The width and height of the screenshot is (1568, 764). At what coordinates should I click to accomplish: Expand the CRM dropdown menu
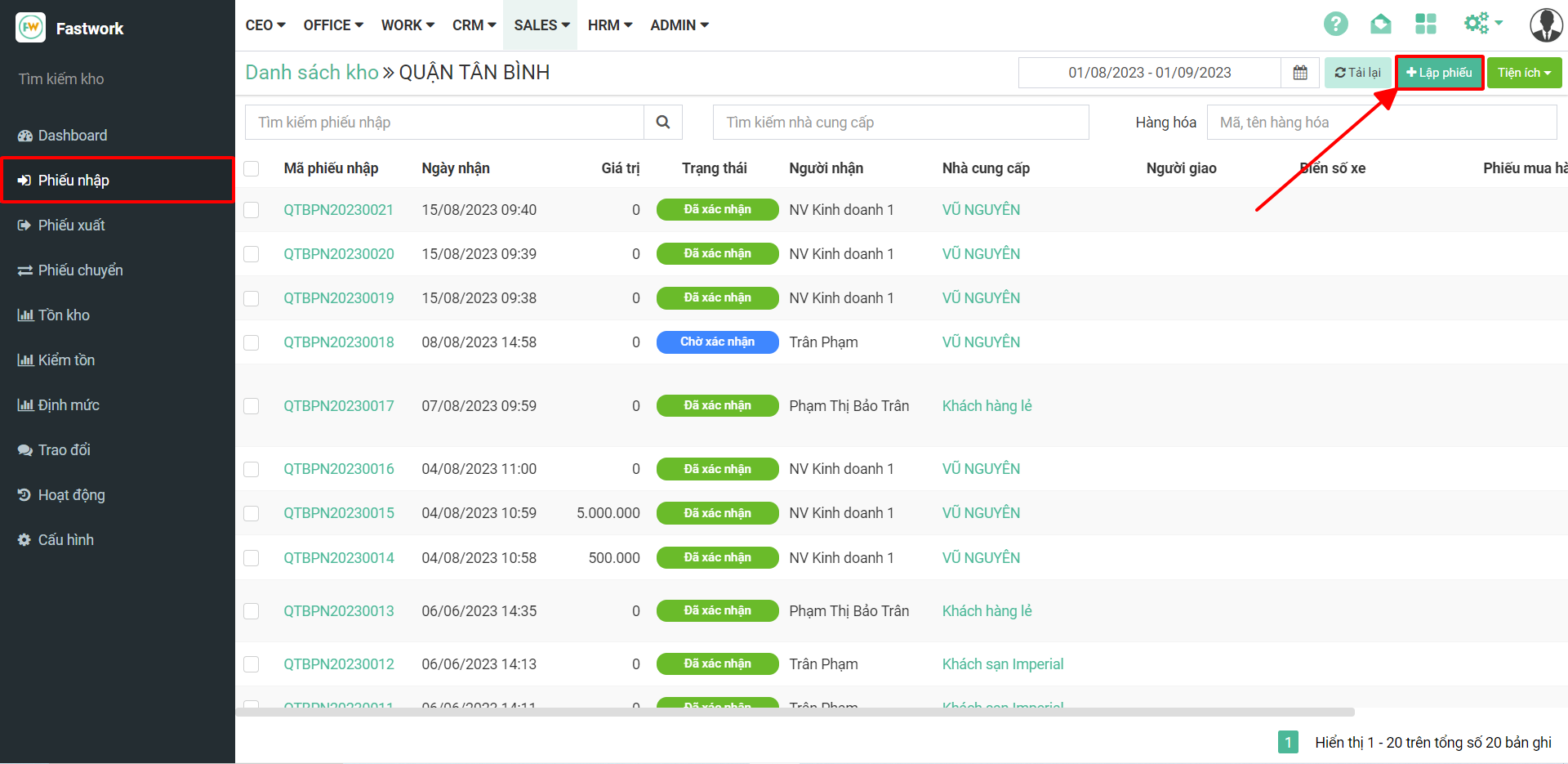[x=474, y=25]
